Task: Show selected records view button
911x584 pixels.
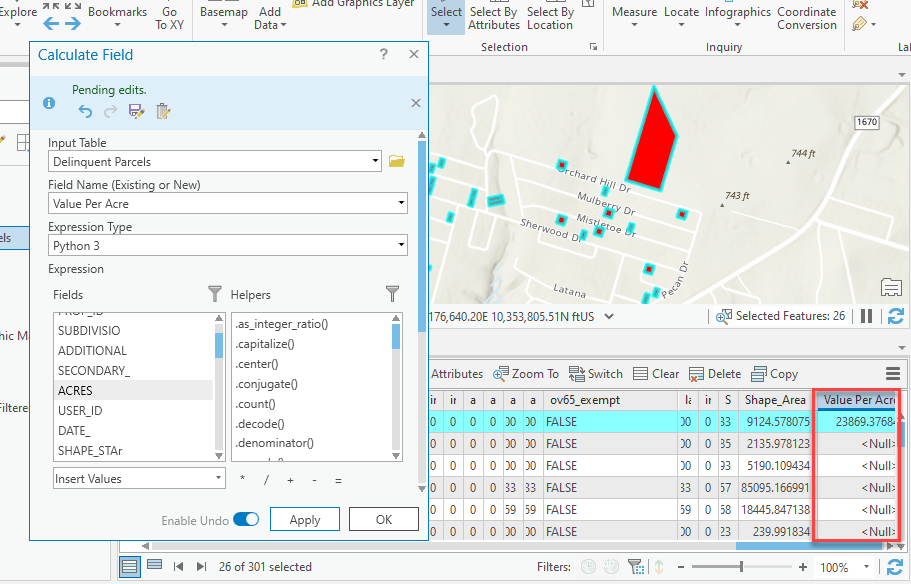Action: tap(155, 565)
